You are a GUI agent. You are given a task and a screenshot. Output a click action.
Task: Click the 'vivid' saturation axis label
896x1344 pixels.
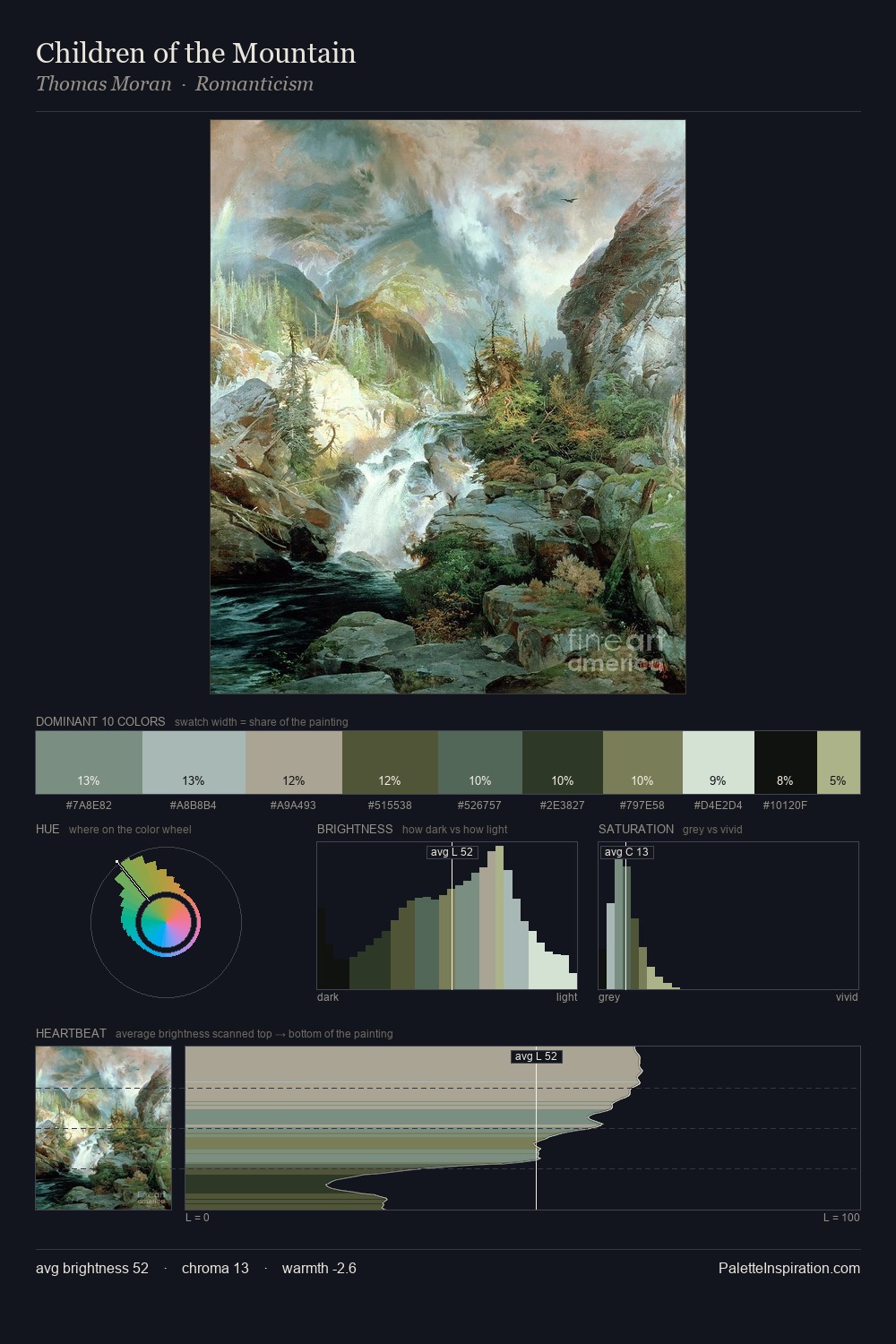click(847, 997)
